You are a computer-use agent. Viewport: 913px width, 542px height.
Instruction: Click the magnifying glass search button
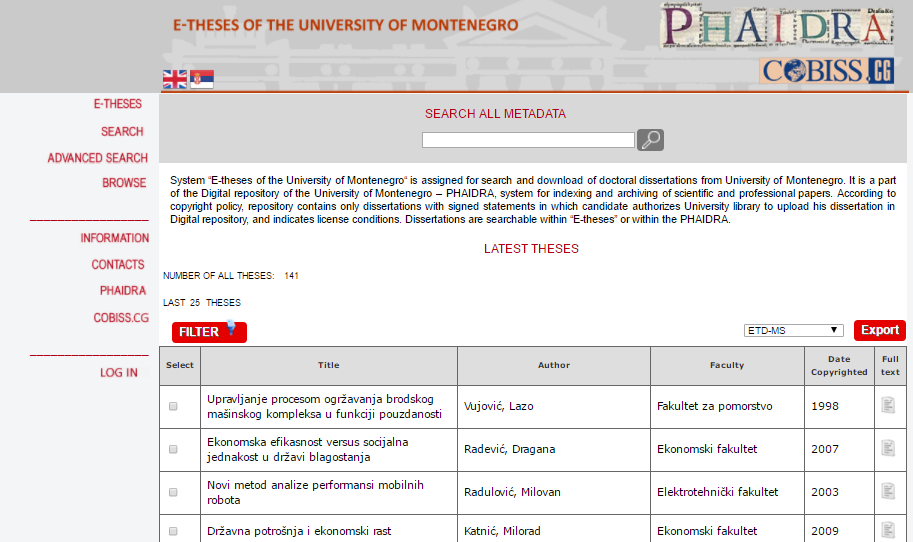coord(650,140)
